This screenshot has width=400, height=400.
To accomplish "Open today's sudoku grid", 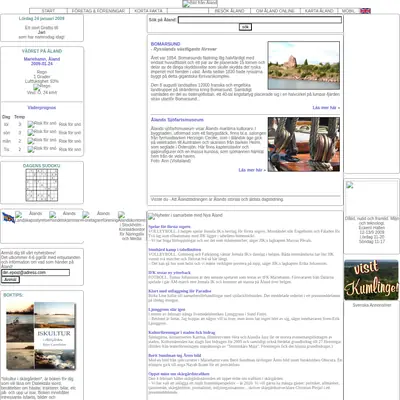I will (42, 185).
